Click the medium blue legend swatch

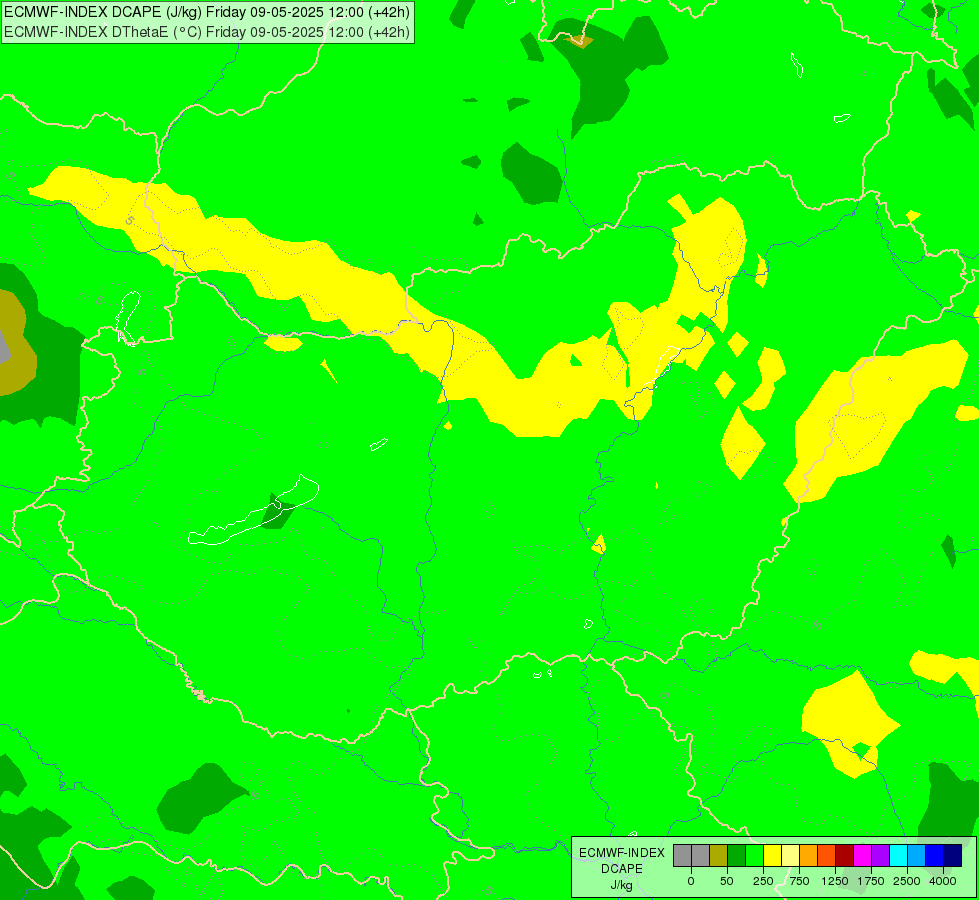[935, 855]
